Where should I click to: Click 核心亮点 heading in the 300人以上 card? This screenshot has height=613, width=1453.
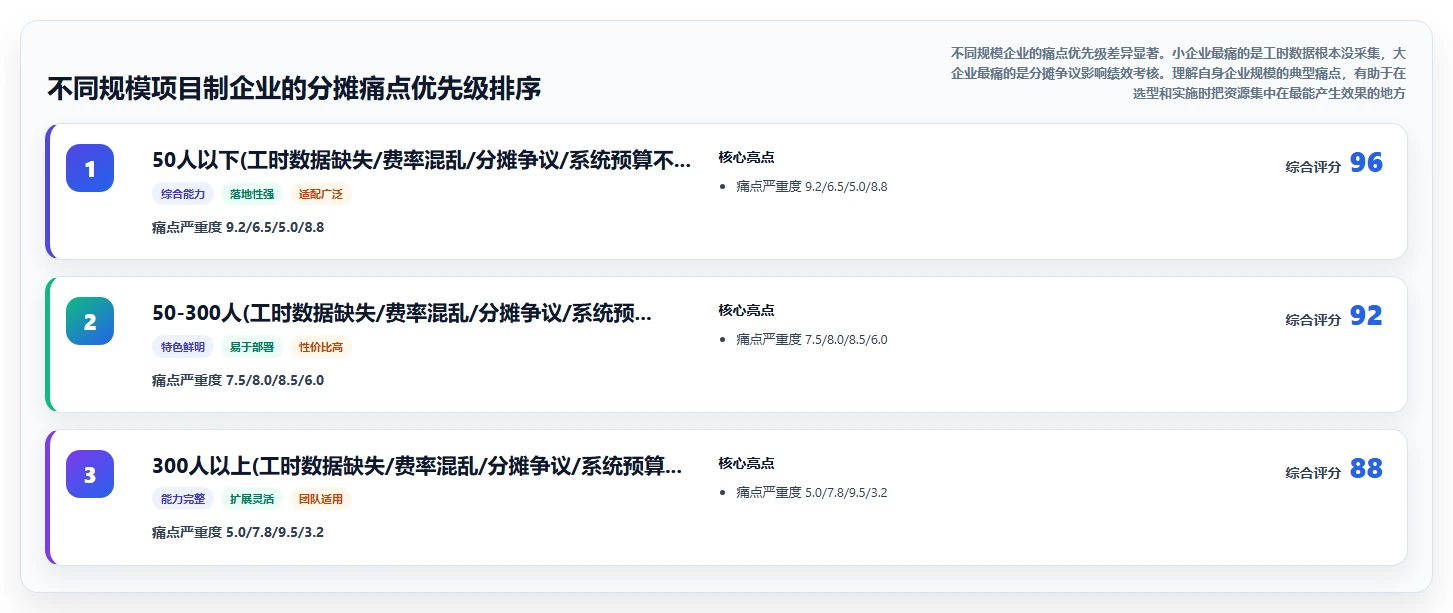coord(746,463)
